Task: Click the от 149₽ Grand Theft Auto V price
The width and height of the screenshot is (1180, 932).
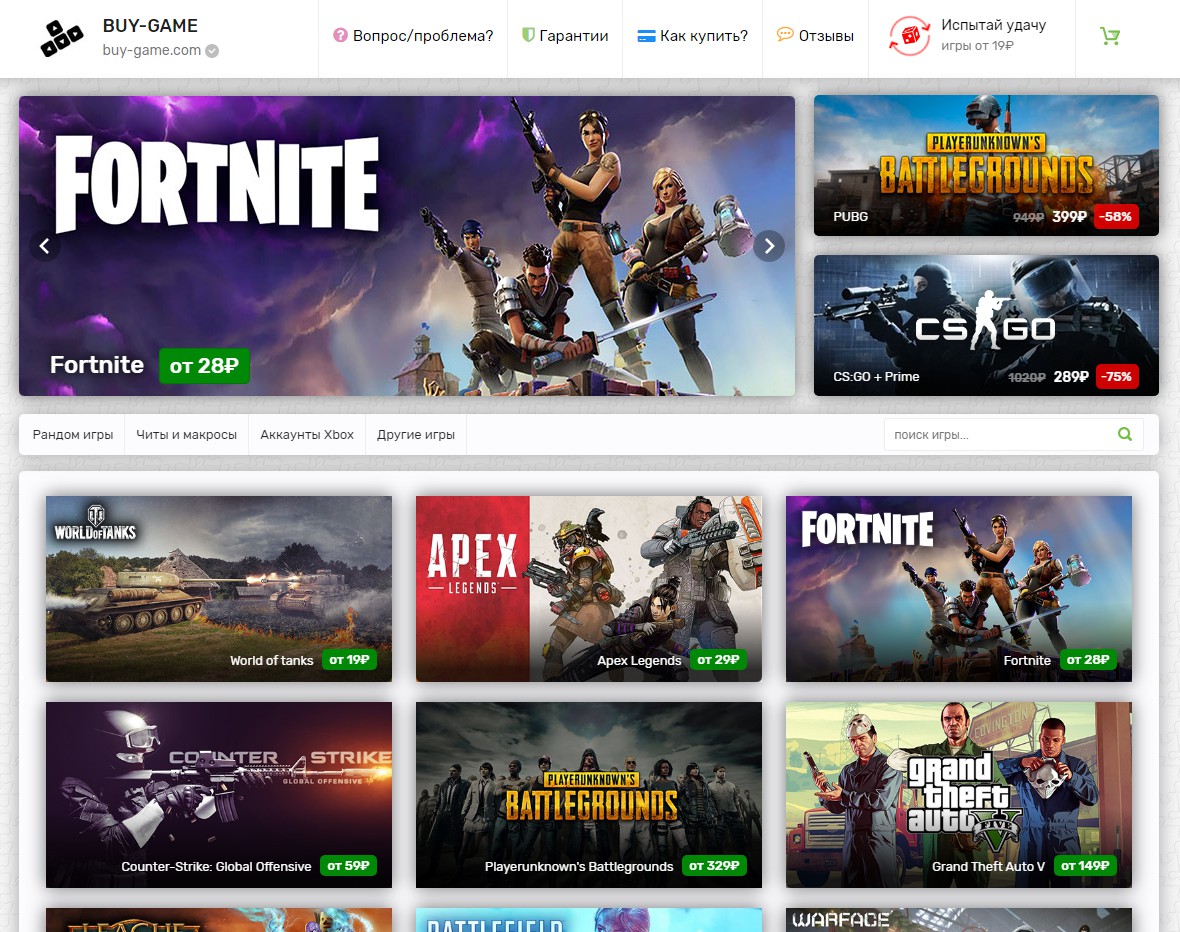Action: pyautogui.click(x=1084, y=866)
